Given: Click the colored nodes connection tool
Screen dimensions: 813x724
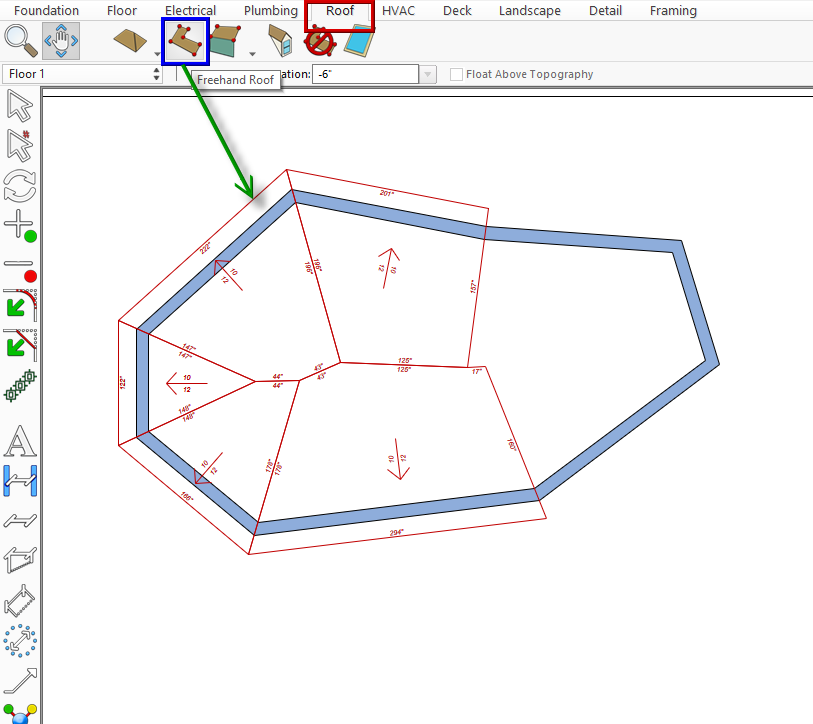Looking at the screenshot, I should pyautogui.click(x=20, y=714).
